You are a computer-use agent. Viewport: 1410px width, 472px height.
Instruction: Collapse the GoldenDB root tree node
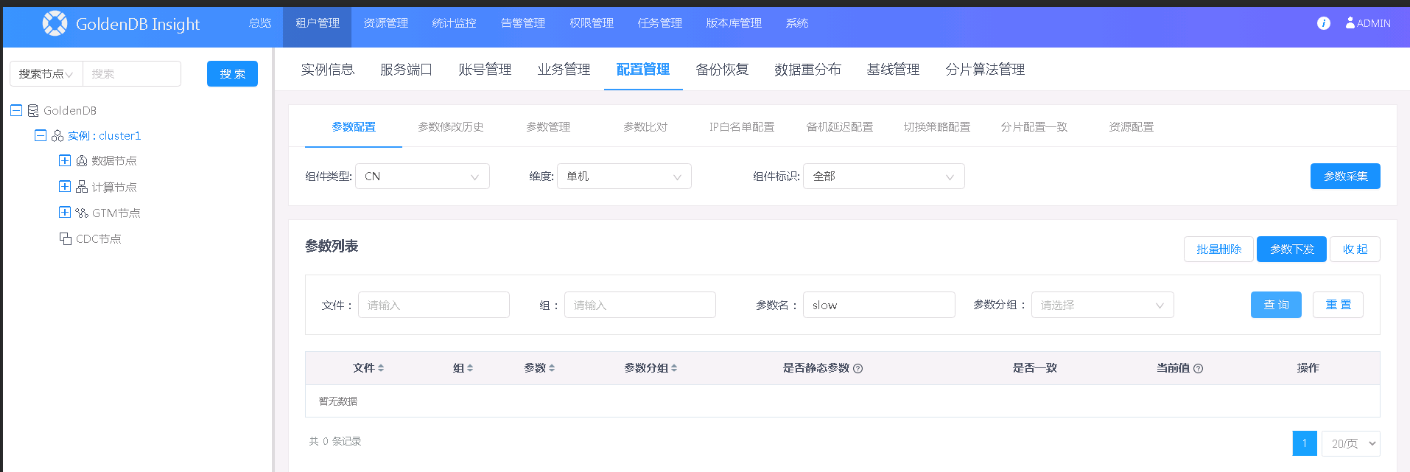(x=16, y=110)
